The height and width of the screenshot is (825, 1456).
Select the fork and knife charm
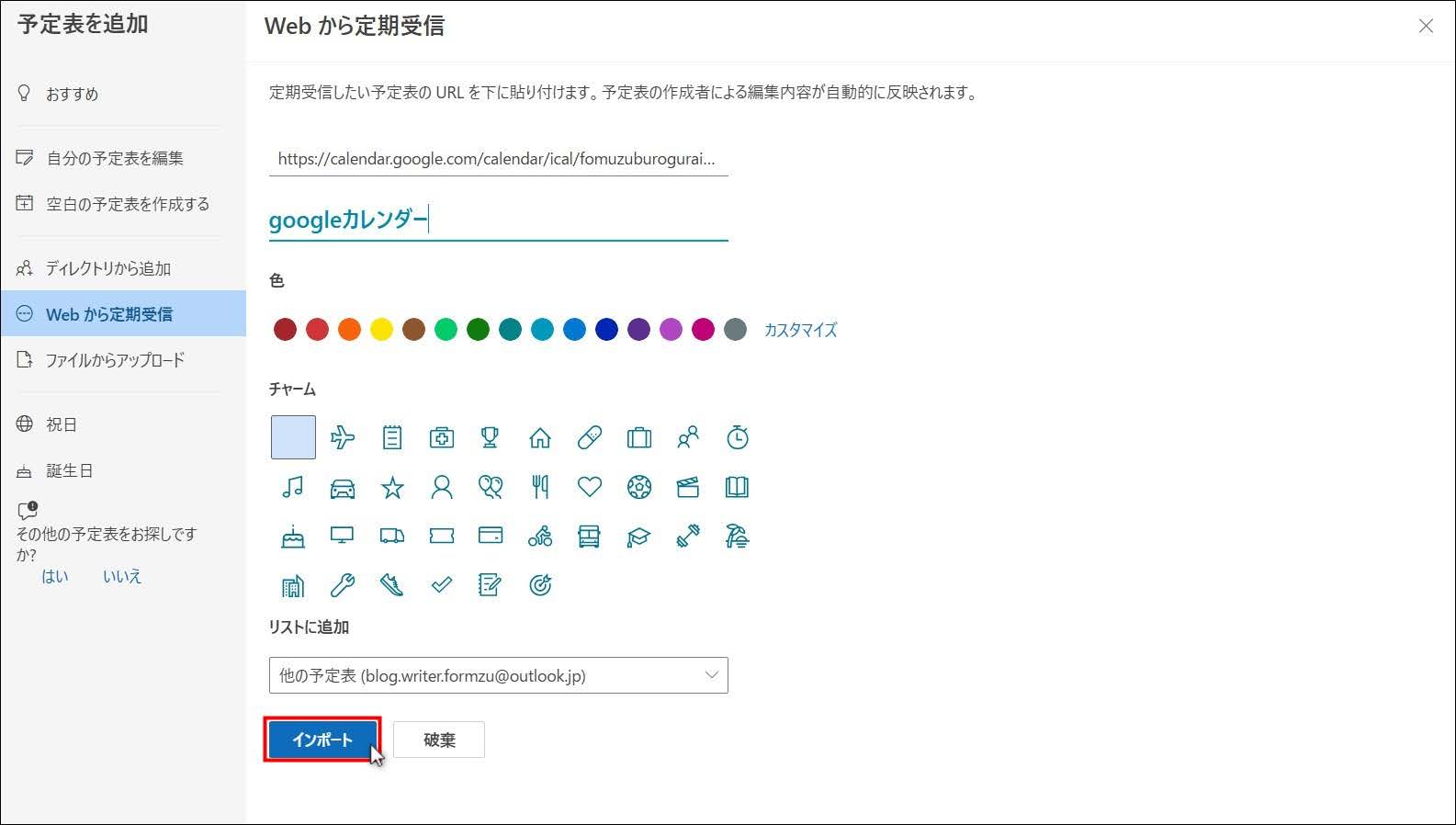(x=540, y=487)
